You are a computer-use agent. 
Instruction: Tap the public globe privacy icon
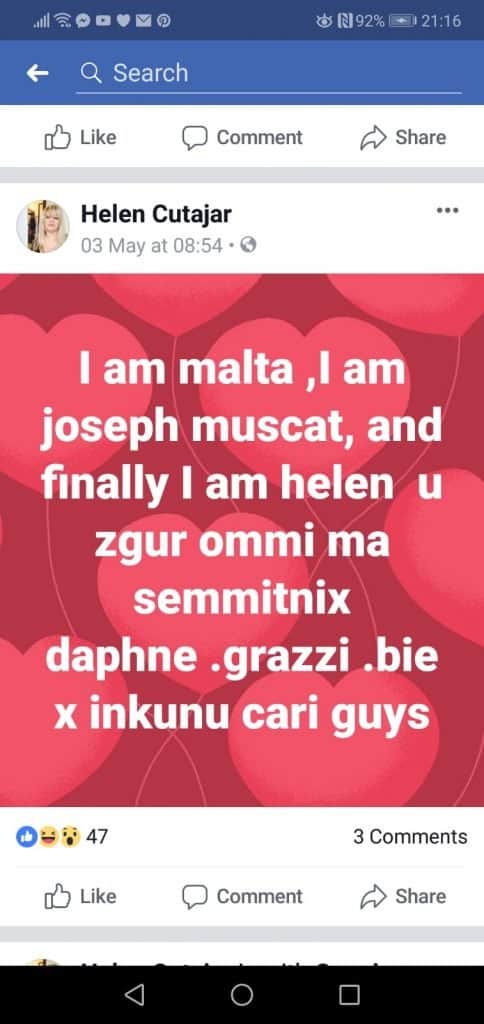tap(248, 246)
